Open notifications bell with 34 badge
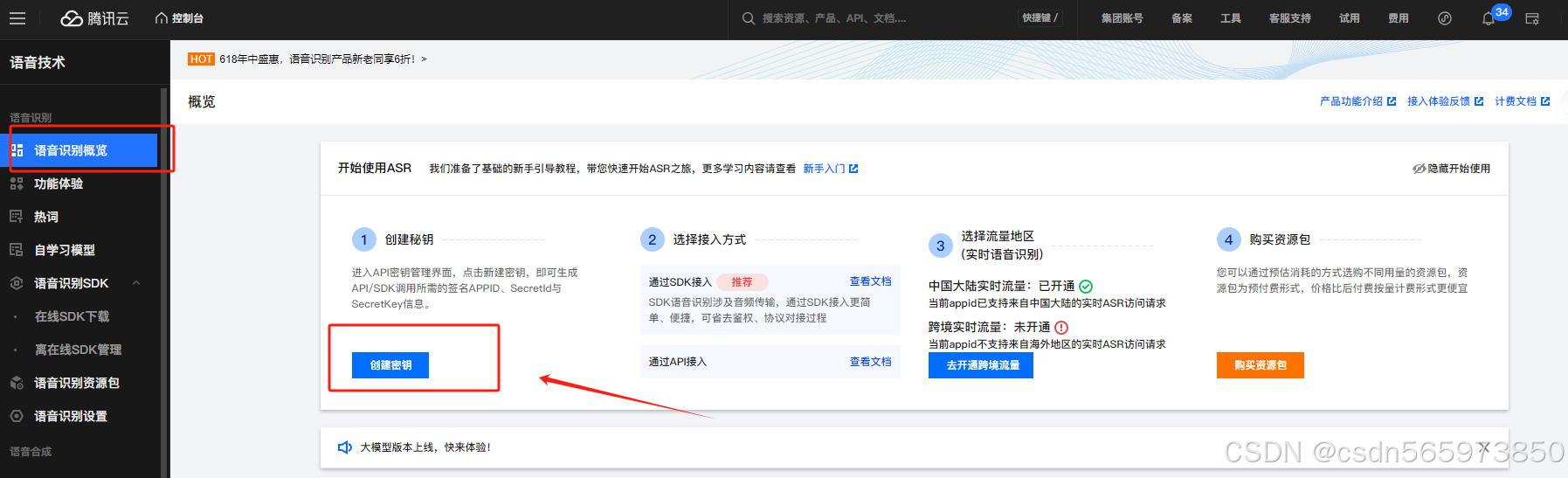 (x=1489, y=18)
